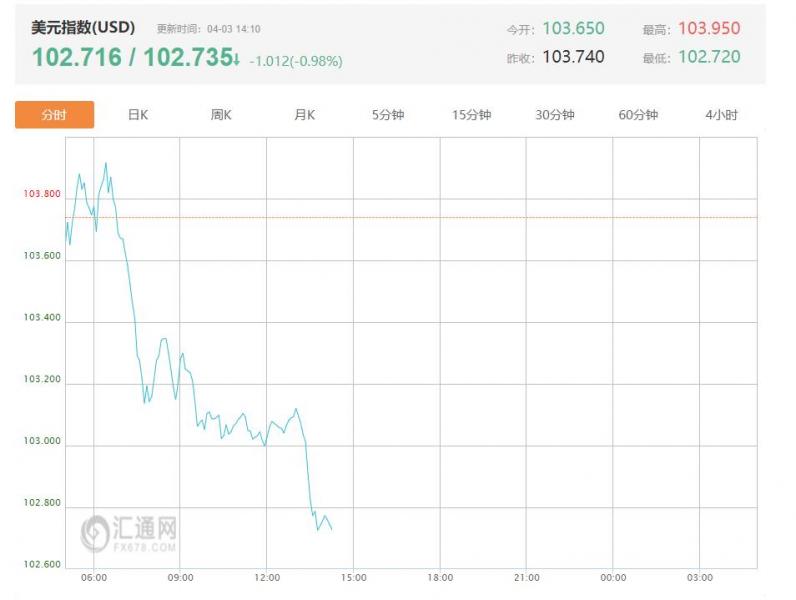Click the 12:00 time axis label
This screenshot has height=600, width=796.
(x=266, y=578)
